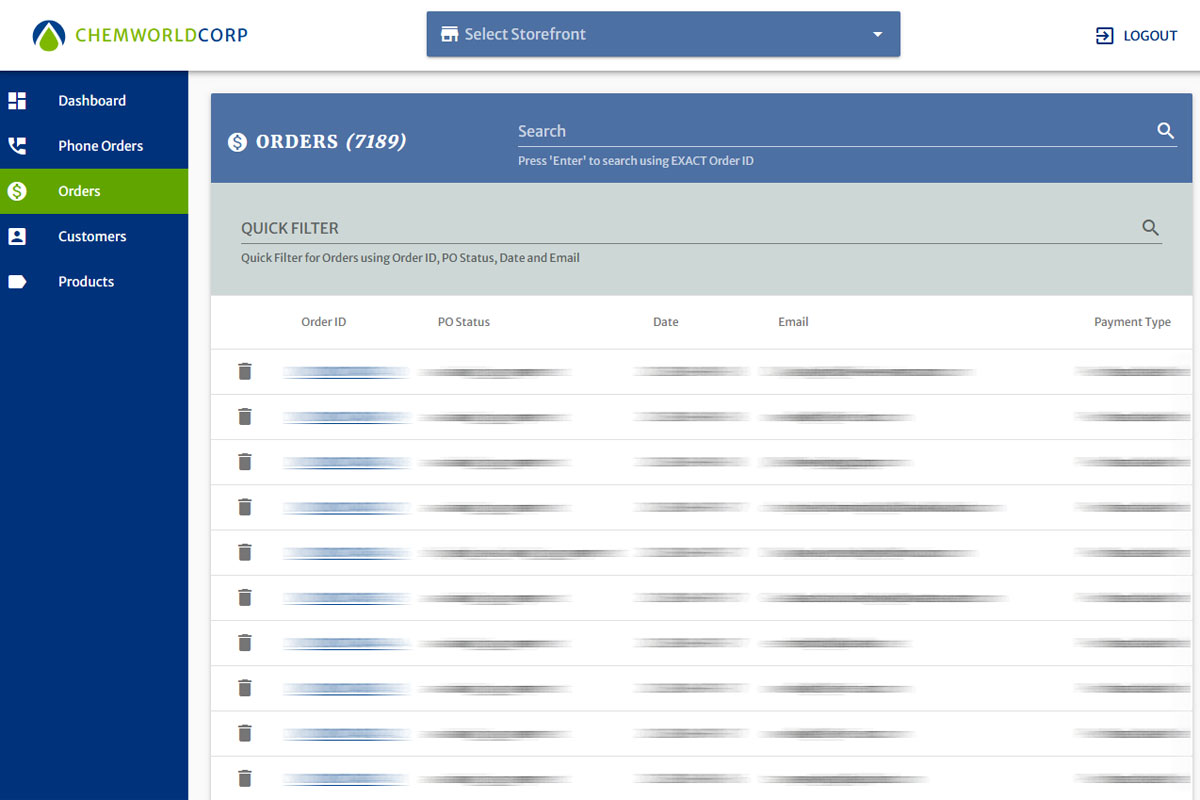Sort by Email column header
1200x800 pixels.
click(x=793, y=322)
